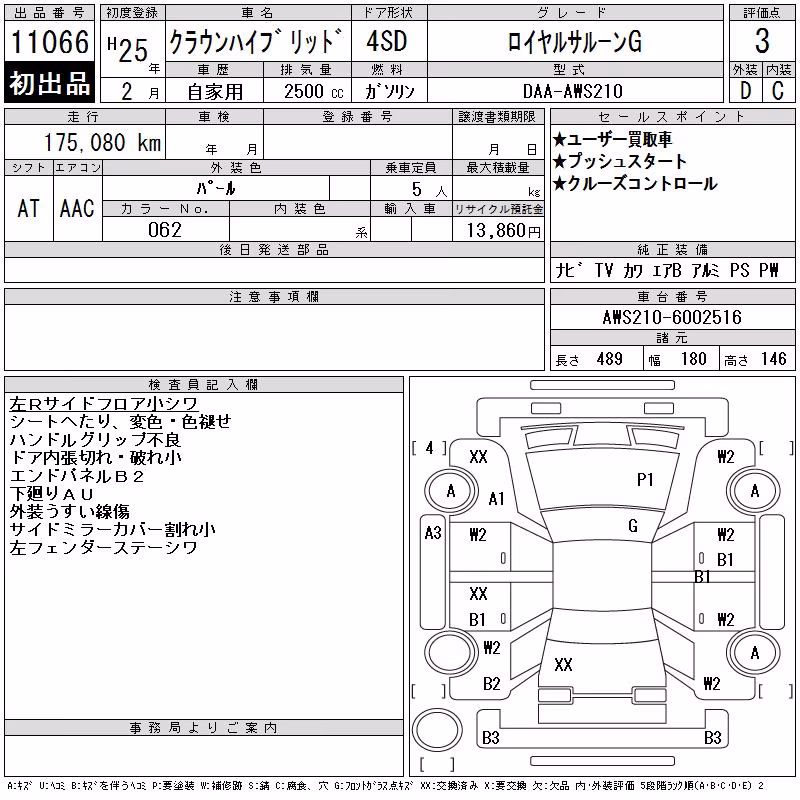Click chassis number AWS210-6002516
Image resolution: width=800 pixels, height=800 pixels.
click(672, 317)
